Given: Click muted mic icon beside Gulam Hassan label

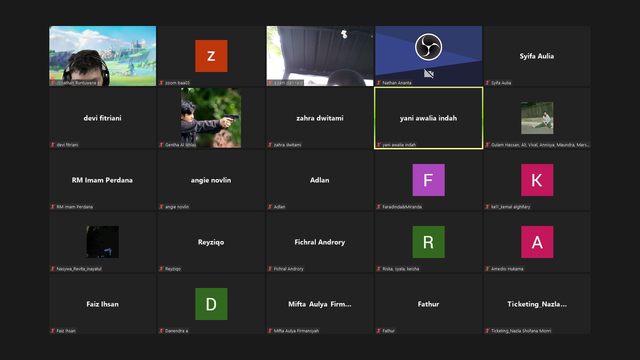Looking at the screenshot, I should 487,145.
